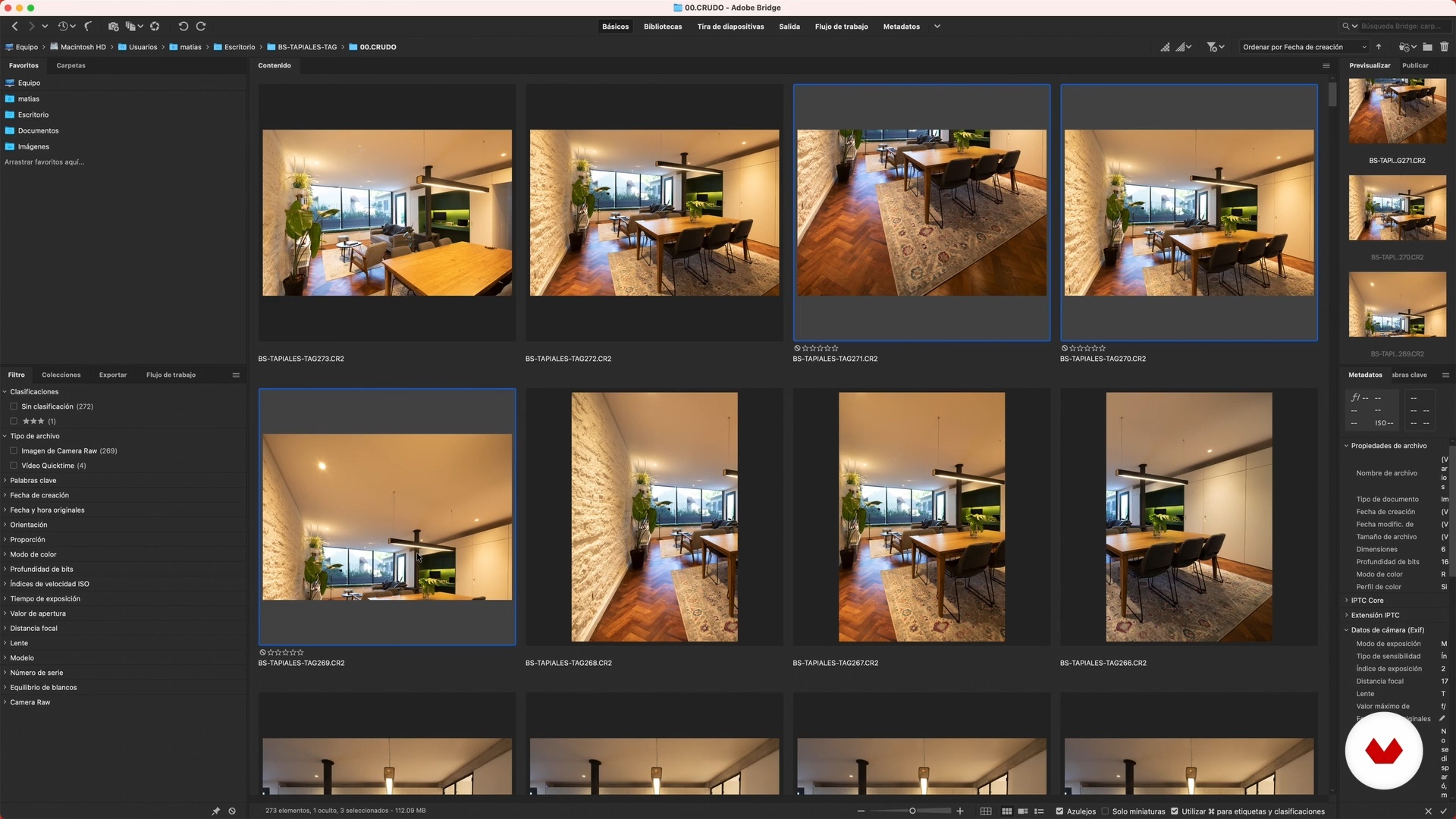Switch to details view icon
The width and height of the screenshot is (1456, 819).
pos(1023,811)
